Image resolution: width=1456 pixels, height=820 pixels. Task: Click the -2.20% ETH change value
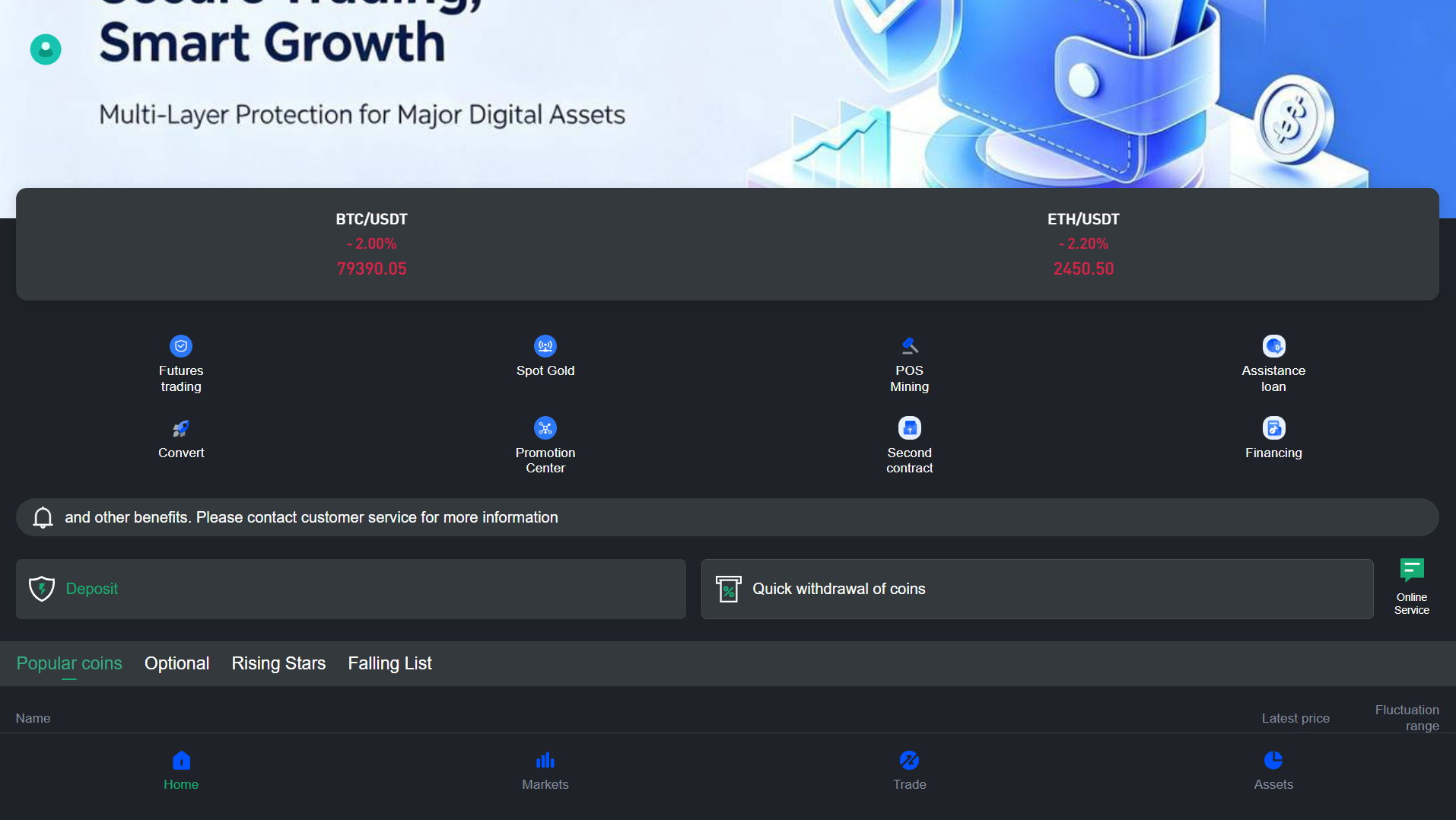(1083, 243)
